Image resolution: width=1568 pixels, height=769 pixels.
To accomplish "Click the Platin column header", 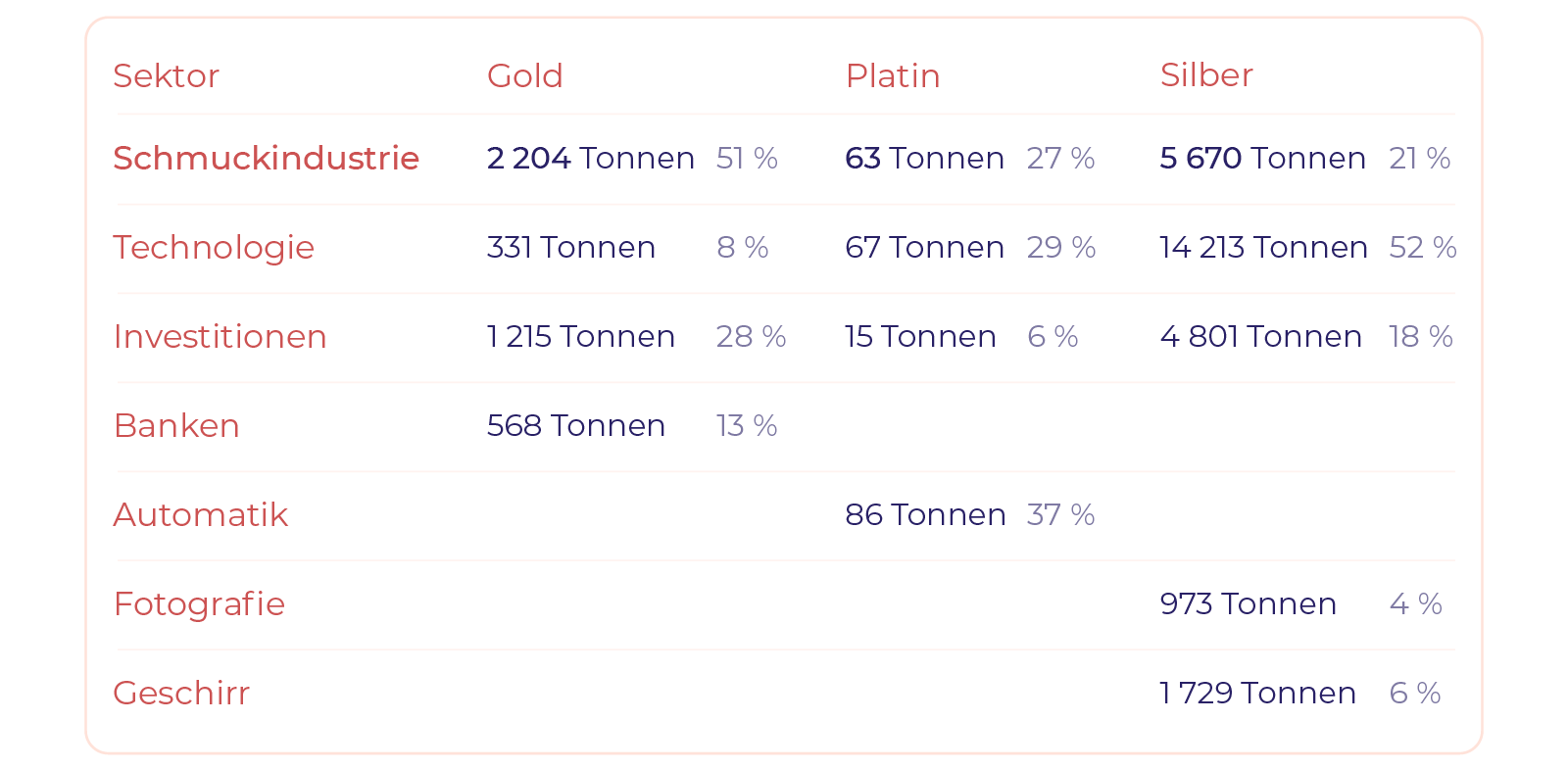I will click(x=892, y=75).
